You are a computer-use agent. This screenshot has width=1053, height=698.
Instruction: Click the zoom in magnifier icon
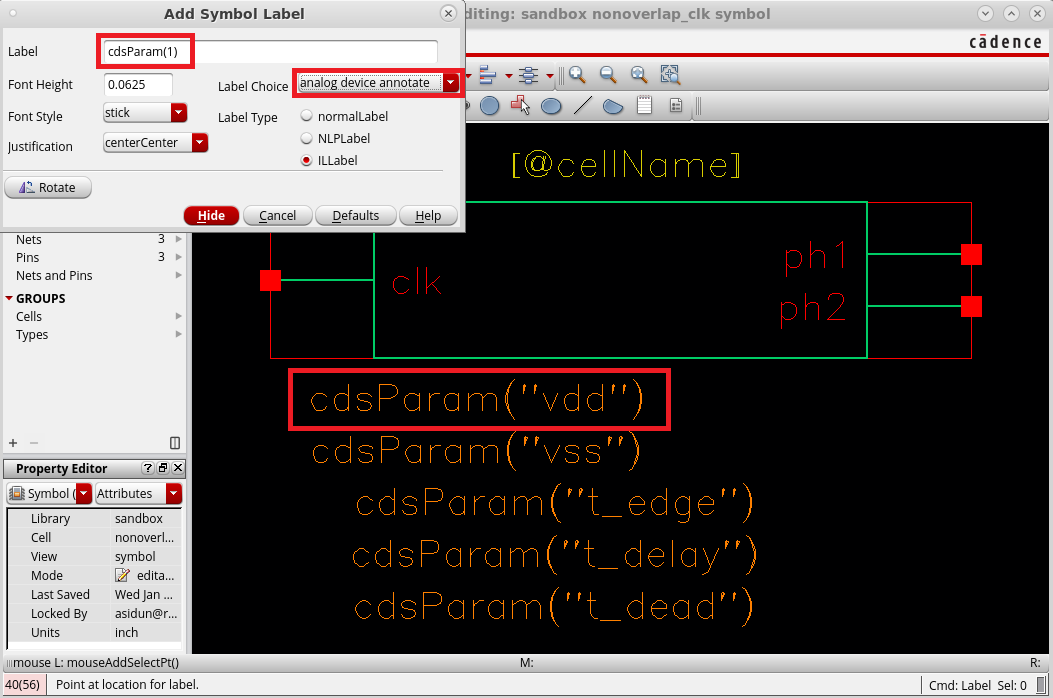(x=577, y=75)
